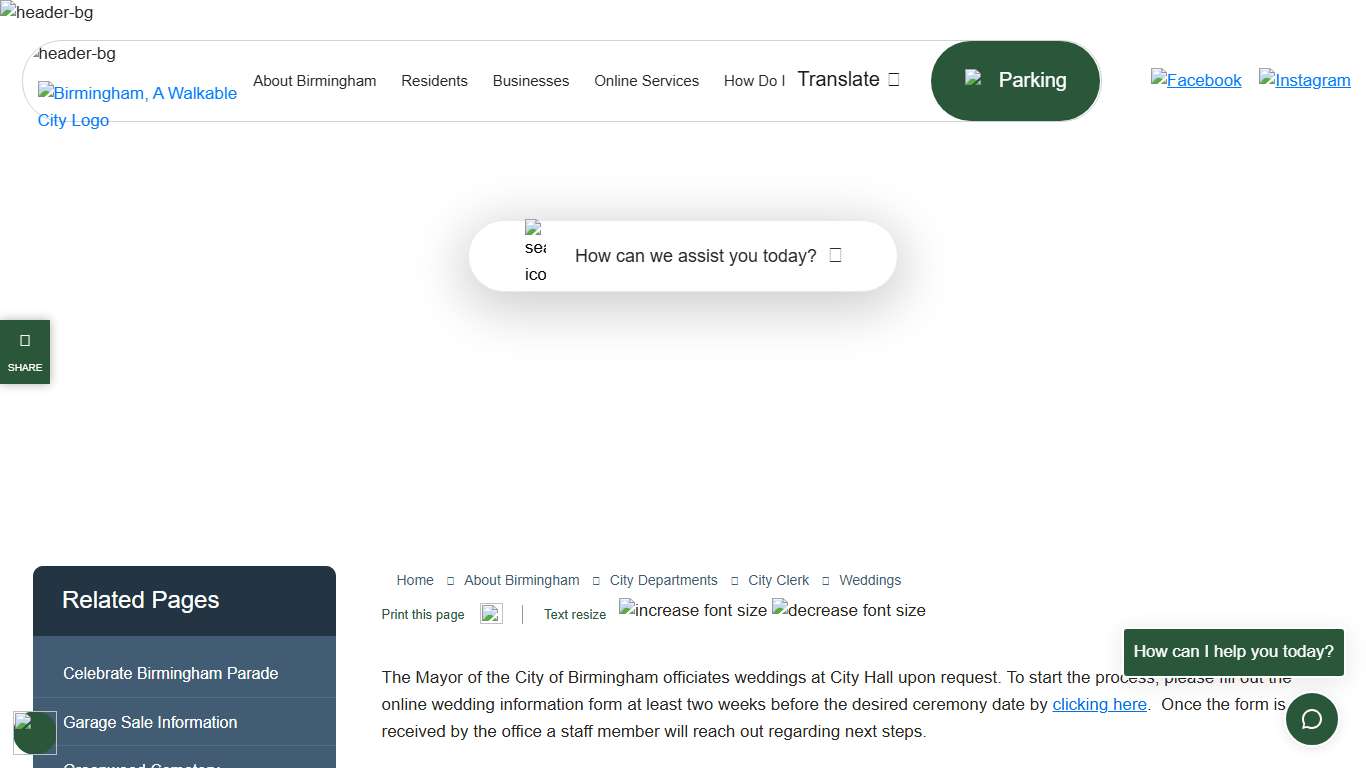
Task: Follow the 'clicking here' form link
Action: [1099, 704]
